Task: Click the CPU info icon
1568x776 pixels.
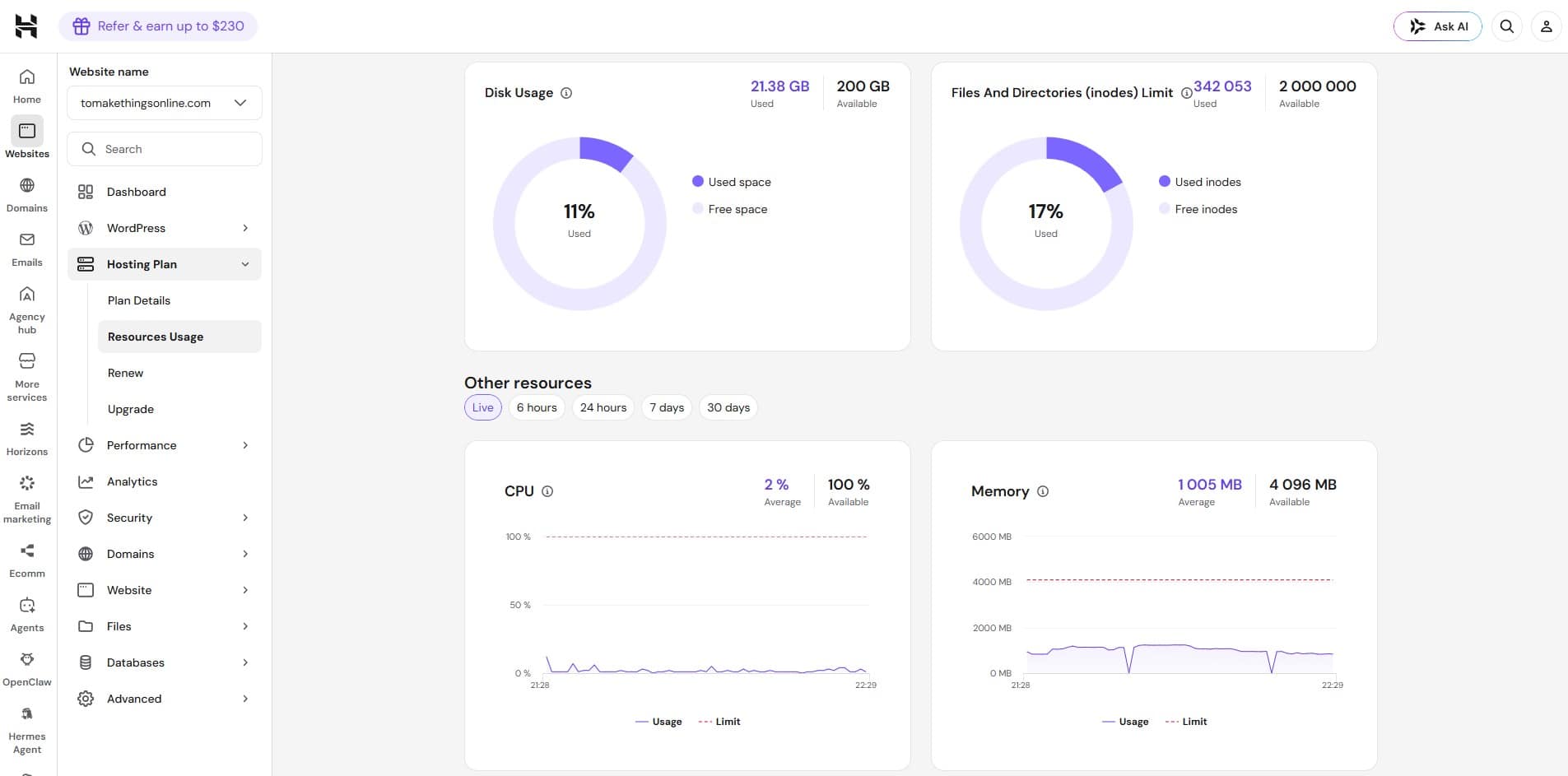Action: tap(547, 491)
